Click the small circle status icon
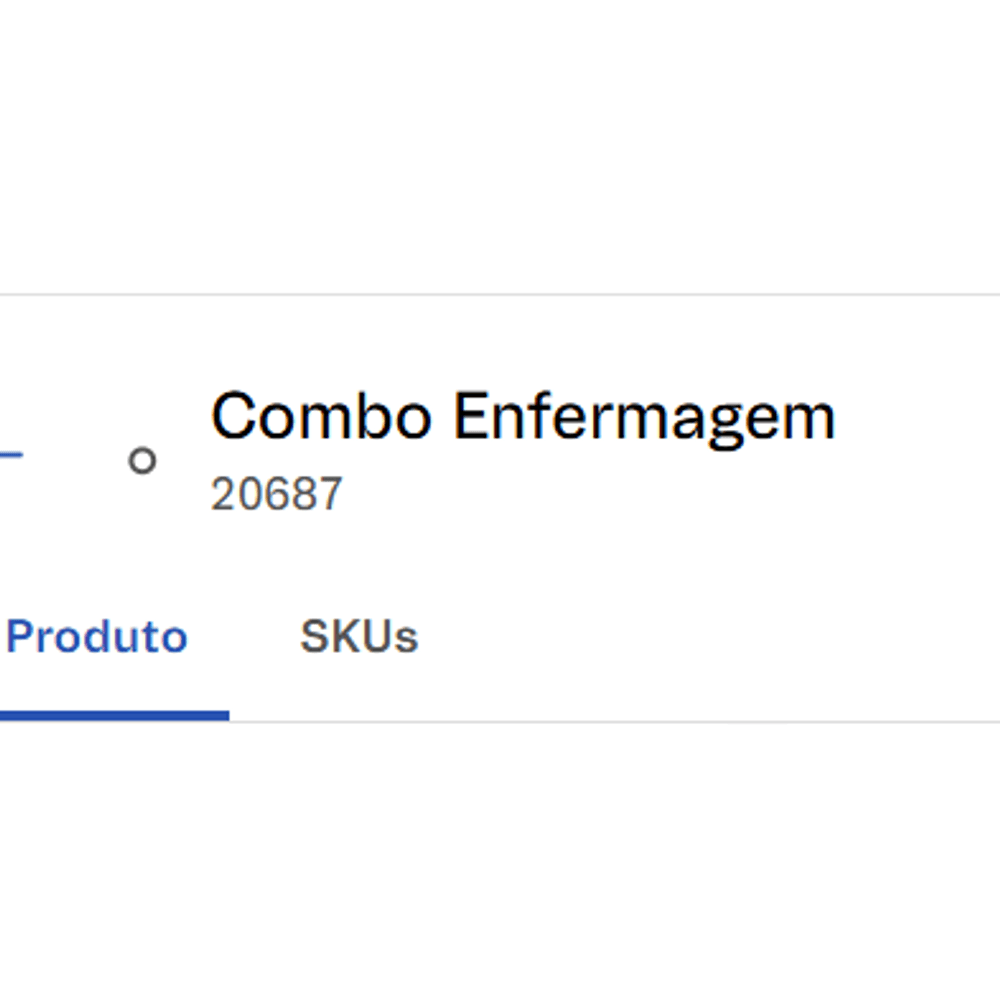 143,460
